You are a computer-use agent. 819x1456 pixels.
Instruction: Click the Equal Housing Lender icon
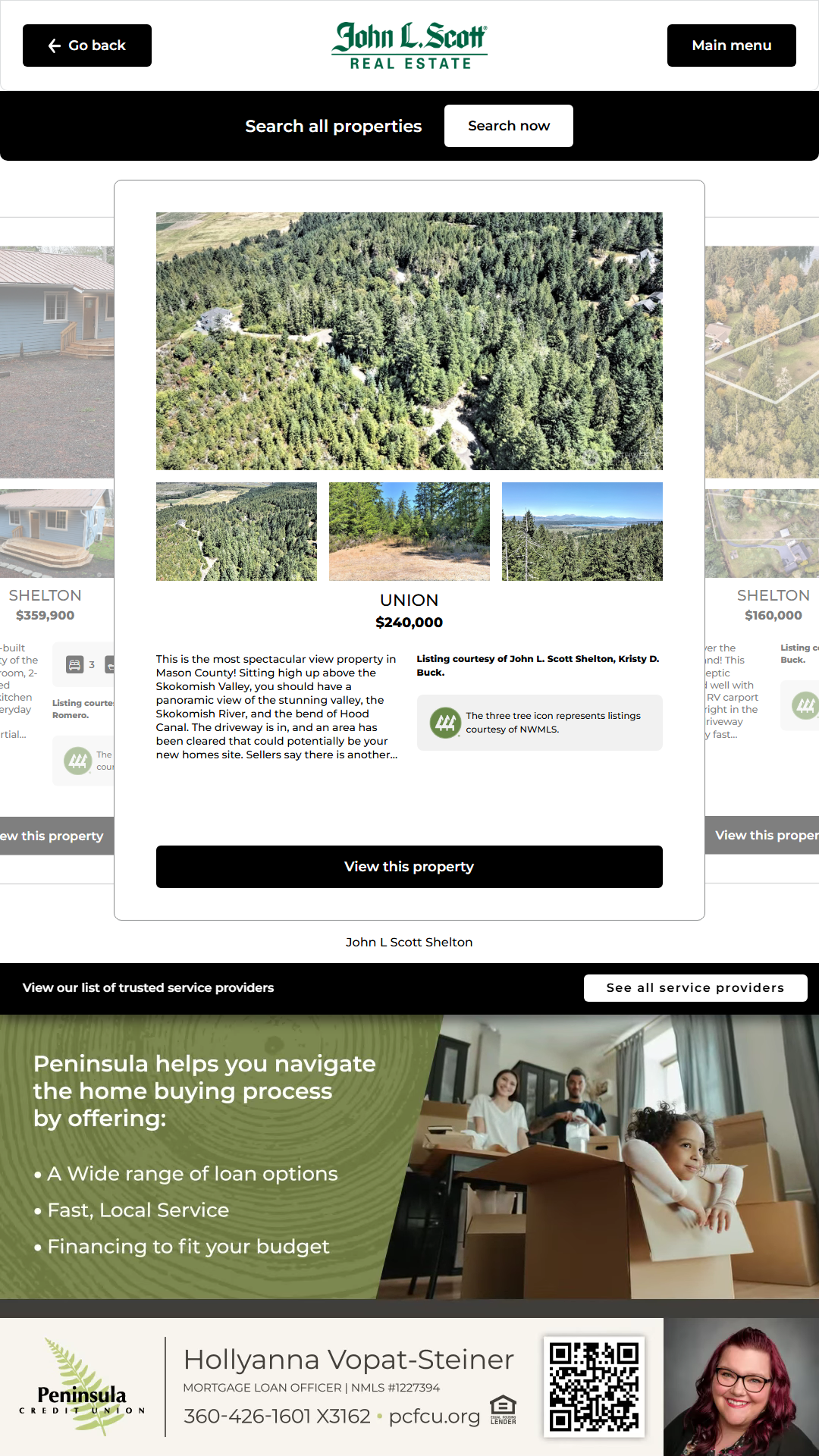click(503, 1410)
